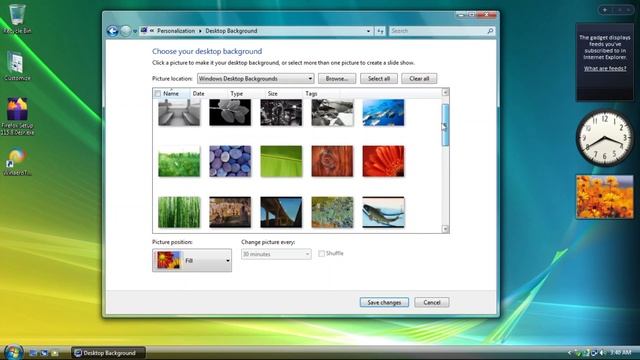Click Personalization in the breadcrumb

(x=176, y=31)
